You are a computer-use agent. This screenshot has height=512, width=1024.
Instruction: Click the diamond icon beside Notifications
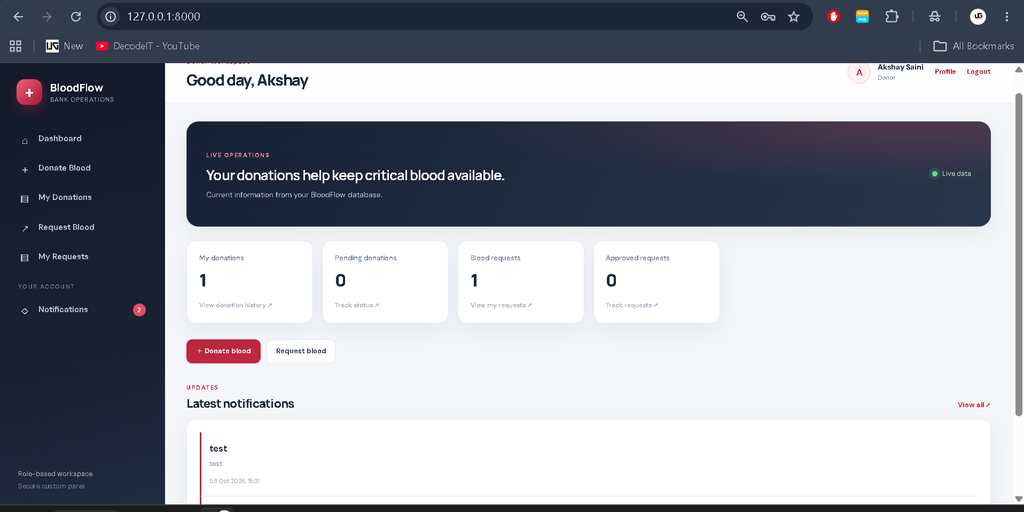25,311
